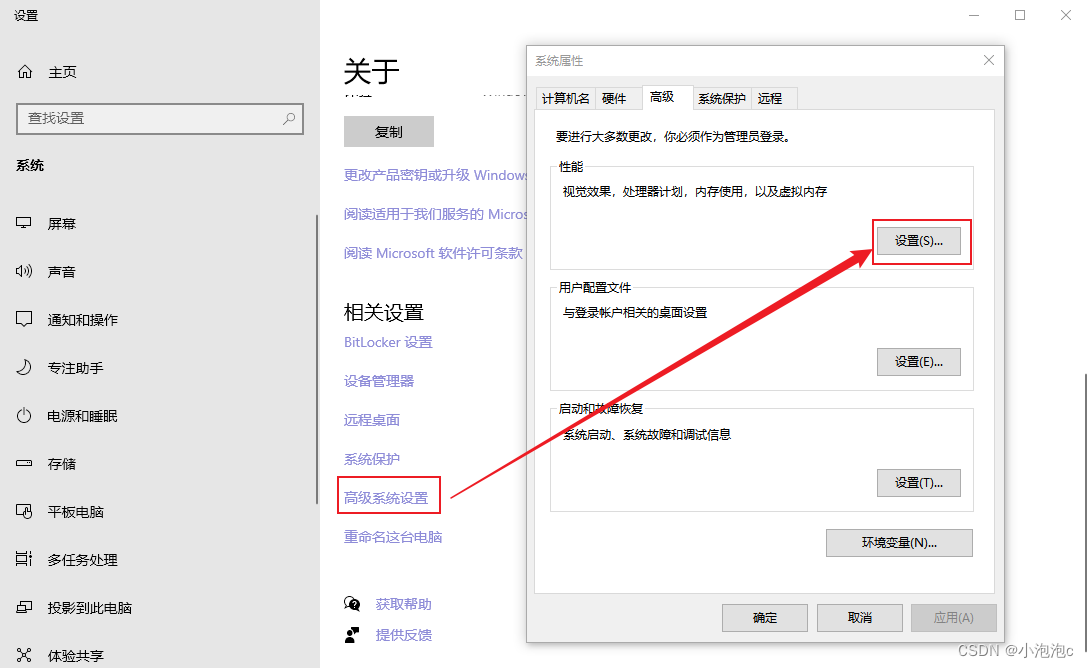Go to 主页 in Settings sidebar
The image size is (1089, 668).
(x=62, y=72)
